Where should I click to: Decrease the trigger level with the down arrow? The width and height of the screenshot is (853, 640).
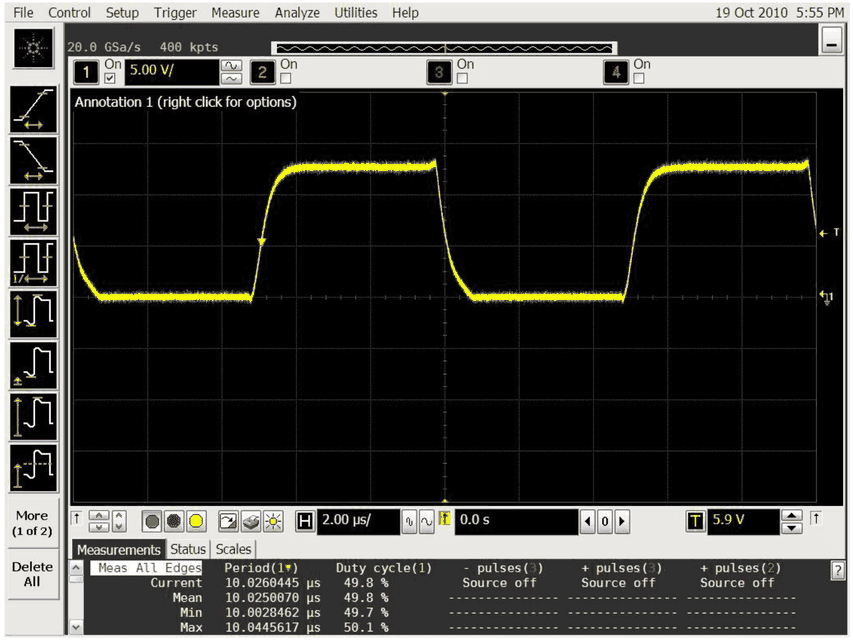tap(792, 528)
